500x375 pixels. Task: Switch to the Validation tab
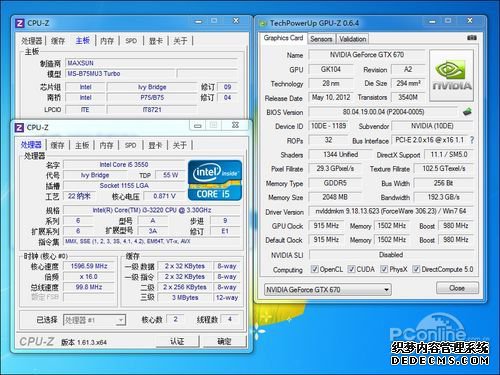pos(352,39)
